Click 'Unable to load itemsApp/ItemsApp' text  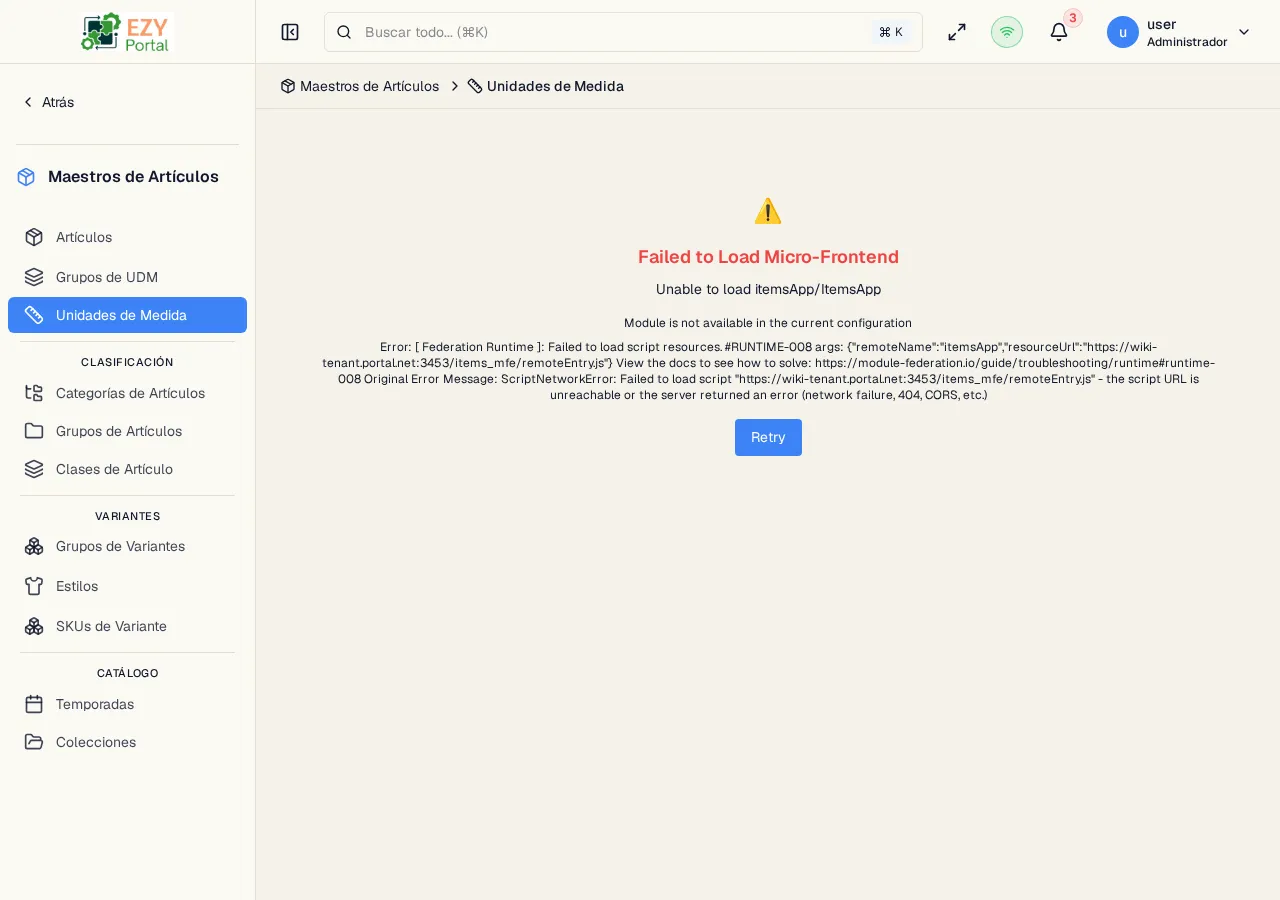click(768, 289)
